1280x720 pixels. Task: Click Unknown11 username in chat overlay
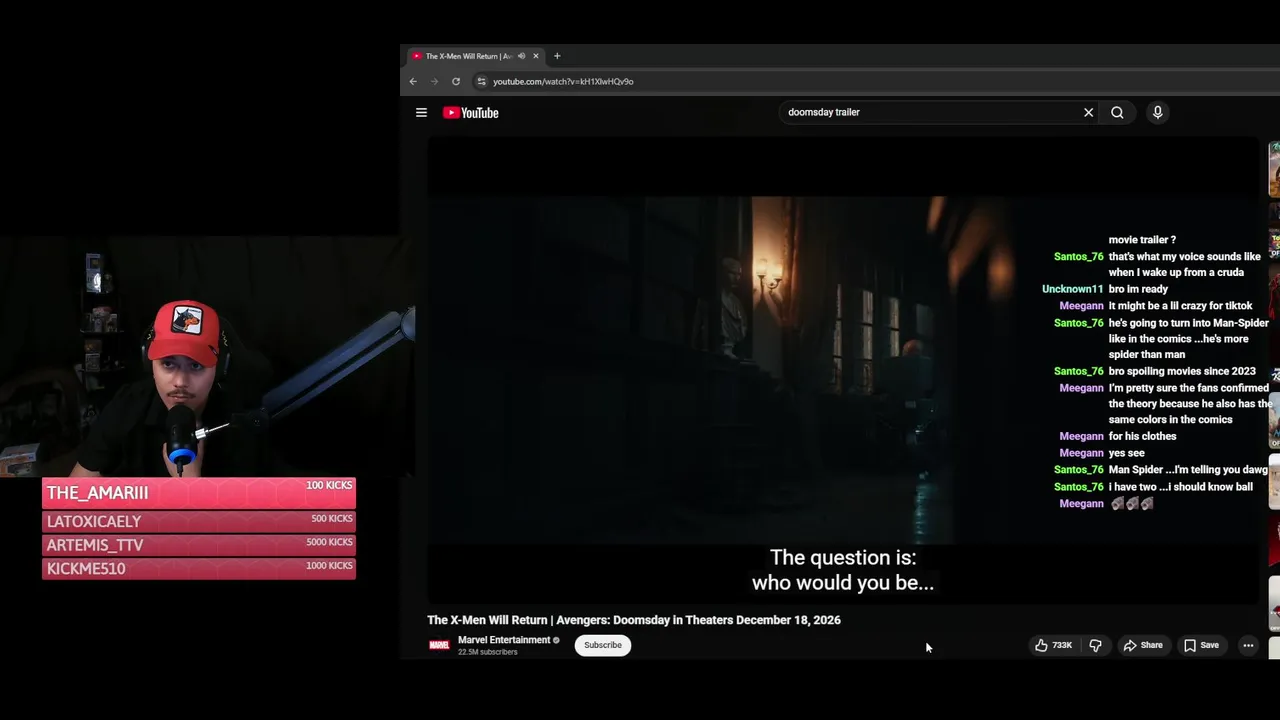[x=1072, y=289]
